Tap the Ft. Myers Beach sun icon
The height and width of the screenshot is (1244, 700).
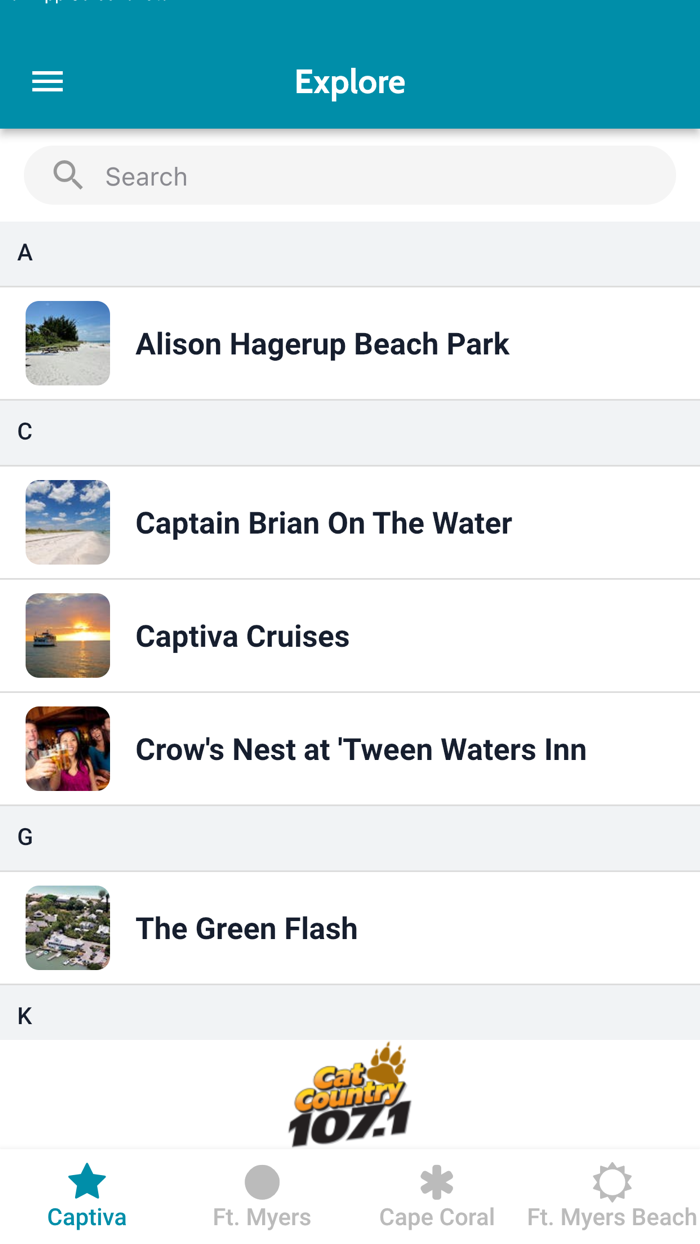[x=611, y=1182]
